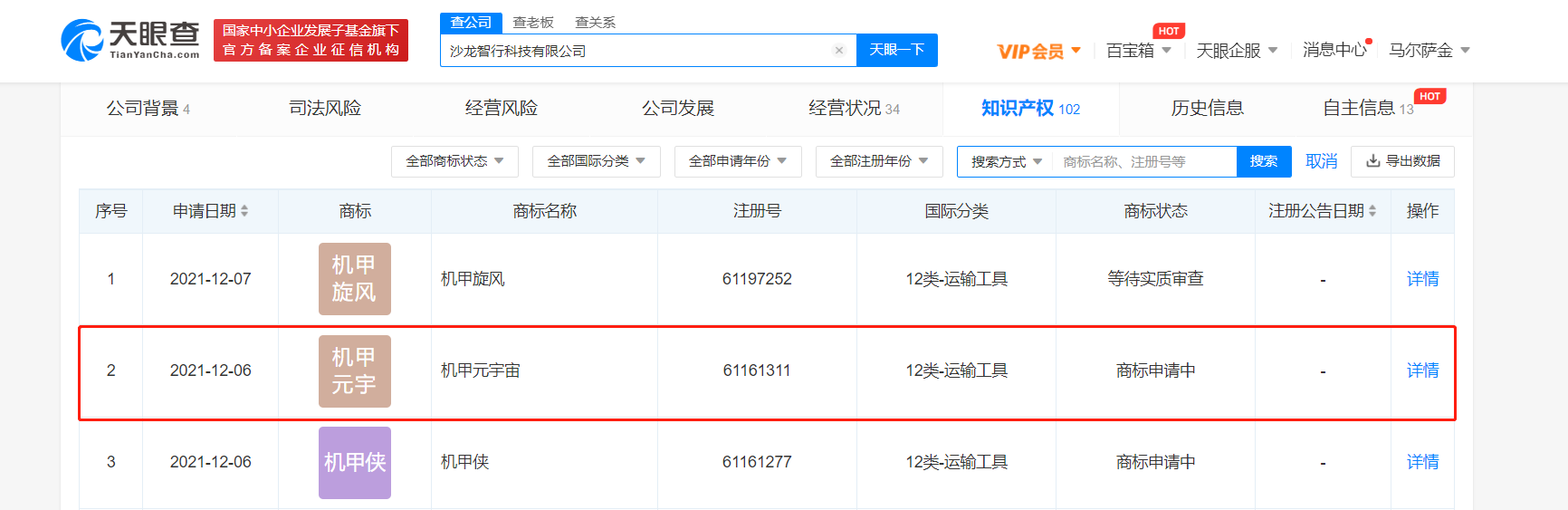Expand the 全部注册年份 filter dropdown

click(879, 161)
